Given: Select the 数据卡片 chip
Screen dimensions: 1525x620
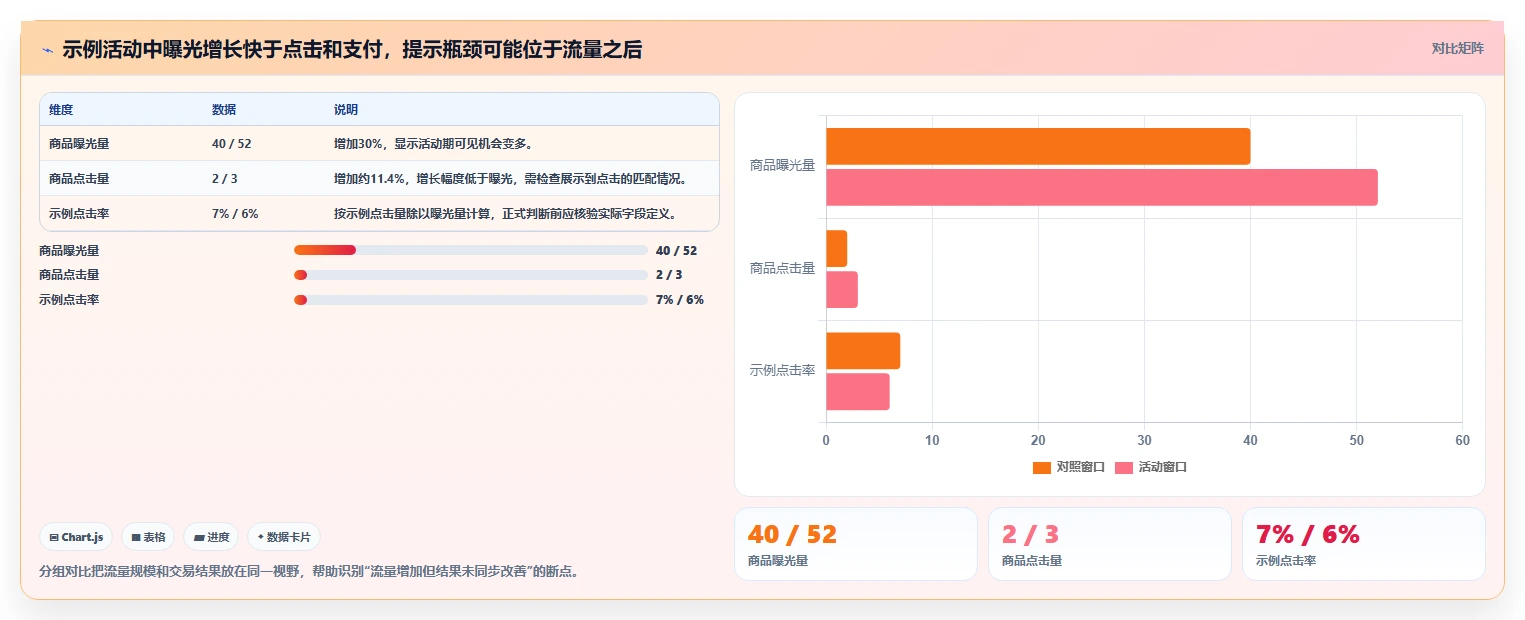Looking at the screenshot, I should (283, 537).
